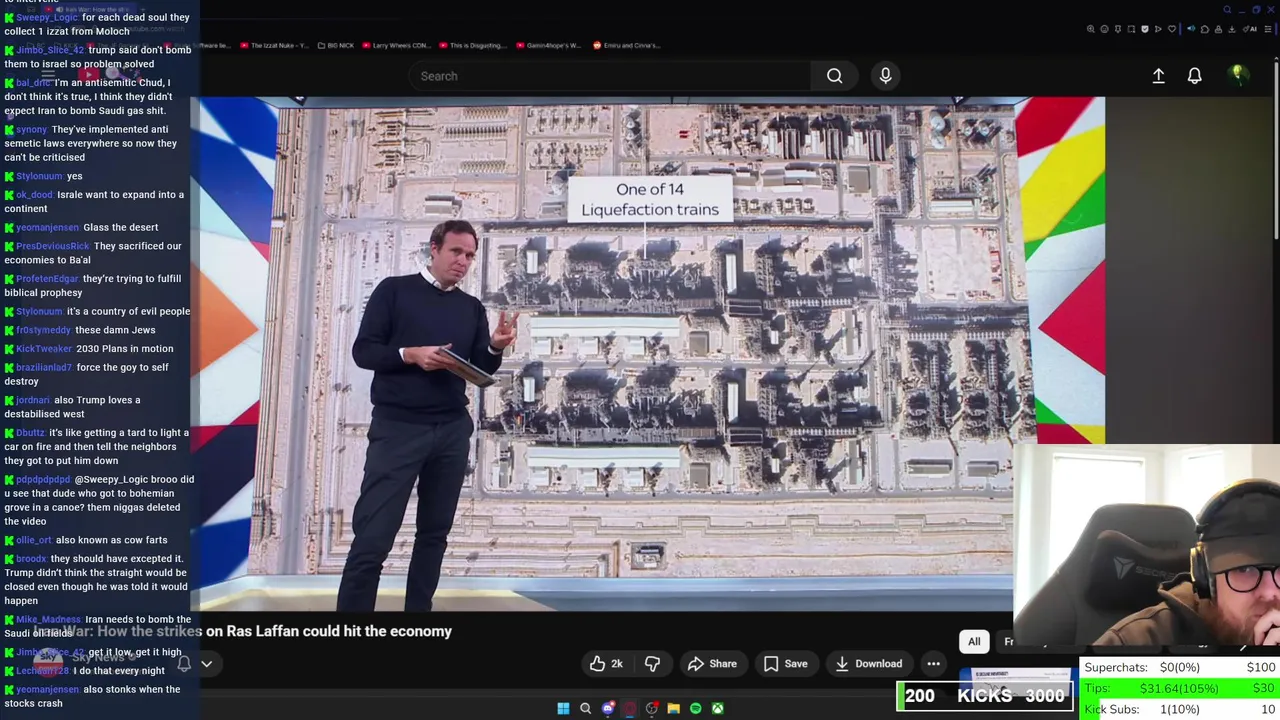
Task: Click the browser zoom magnifier toolbar icon
Action: 1091,29
